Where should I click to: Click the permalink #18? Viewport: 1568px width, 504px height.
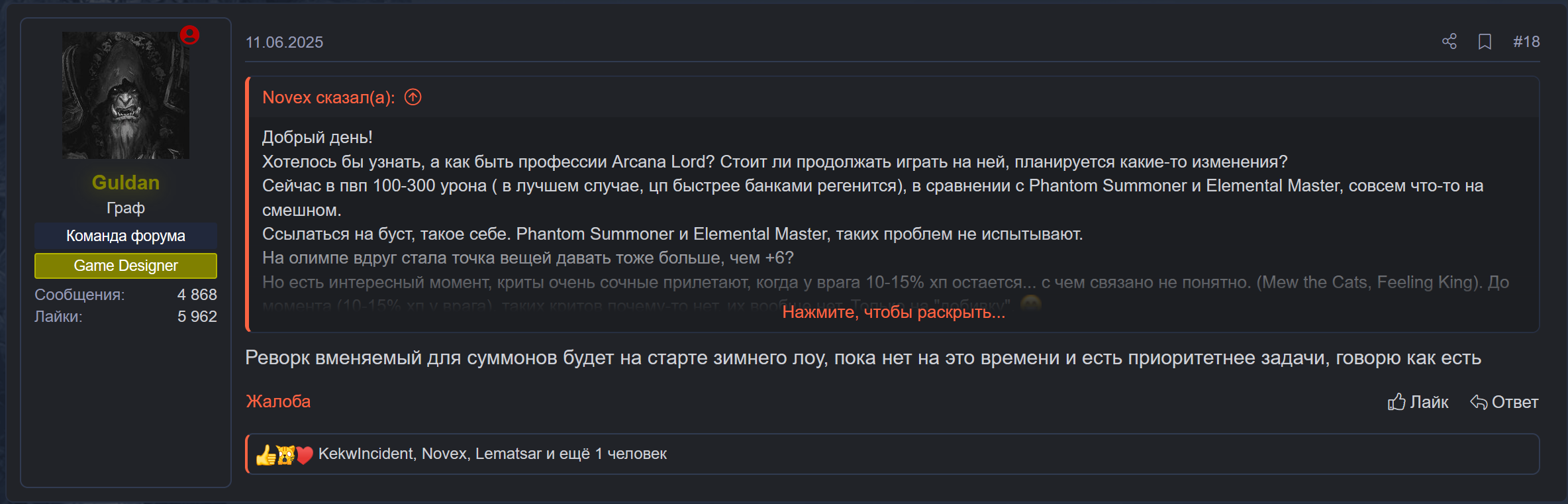(1526, 41)
